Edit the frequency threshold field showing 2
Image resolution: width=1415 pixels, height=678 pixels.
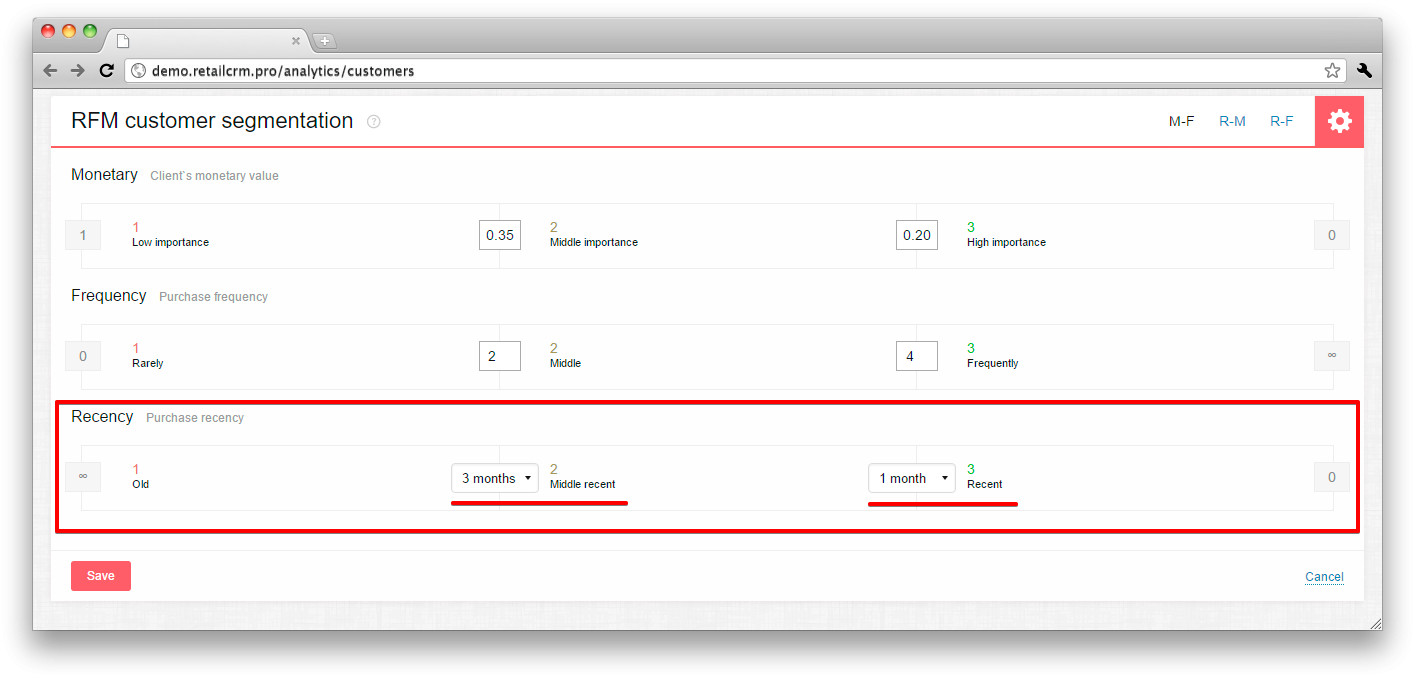tap(500, 356)
